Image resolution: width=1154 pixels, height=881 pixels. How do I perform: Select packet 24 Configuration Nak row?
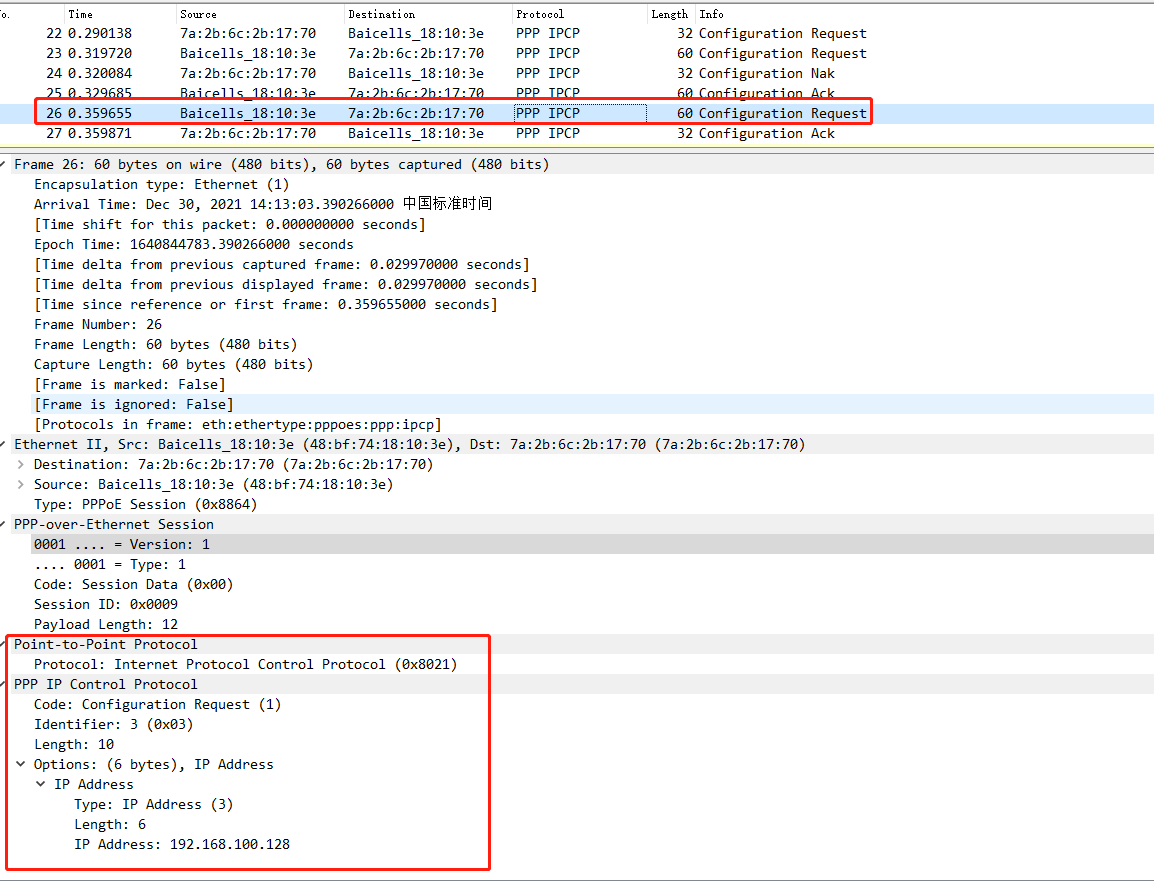tap(577, 73)
